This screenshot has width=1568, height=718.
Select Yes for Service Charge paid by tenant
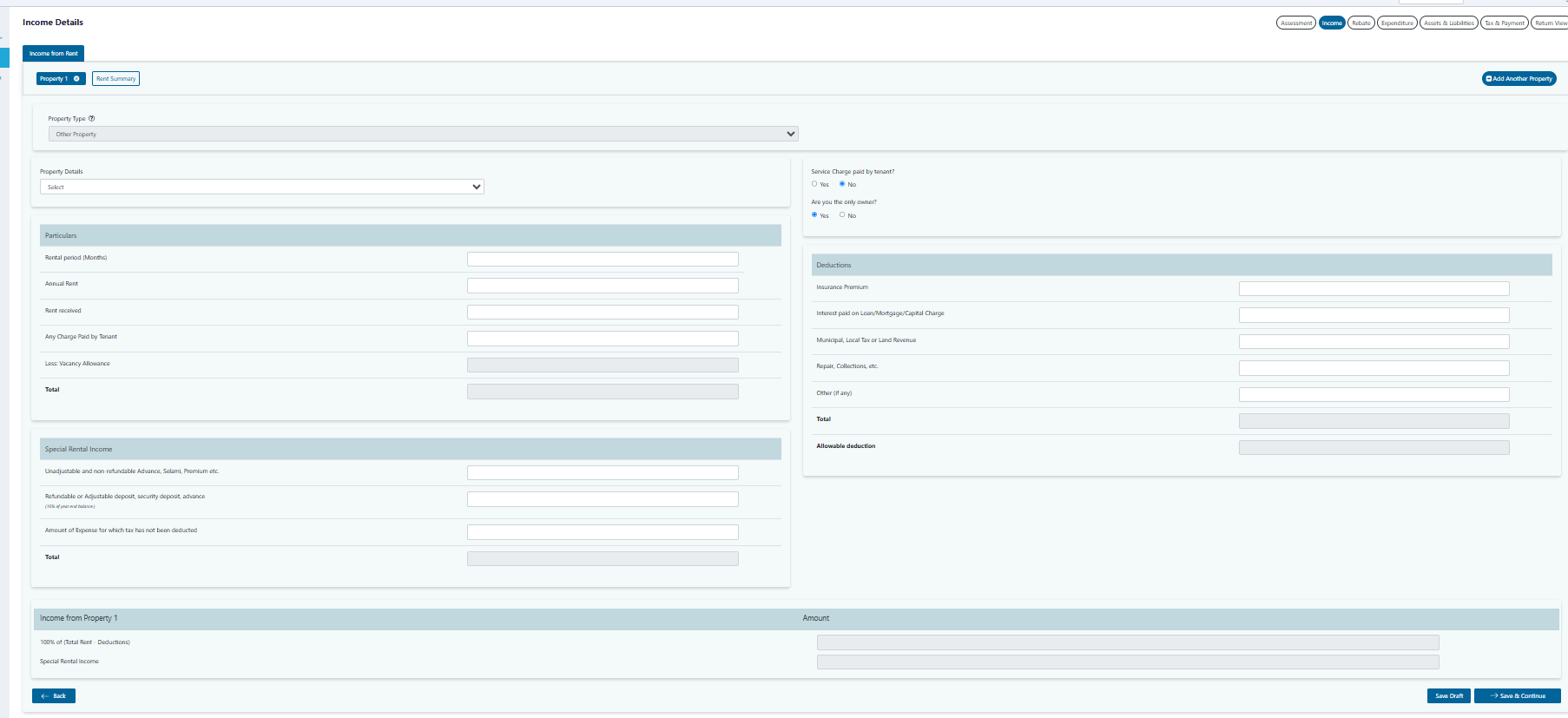click(x=814, y=184)
